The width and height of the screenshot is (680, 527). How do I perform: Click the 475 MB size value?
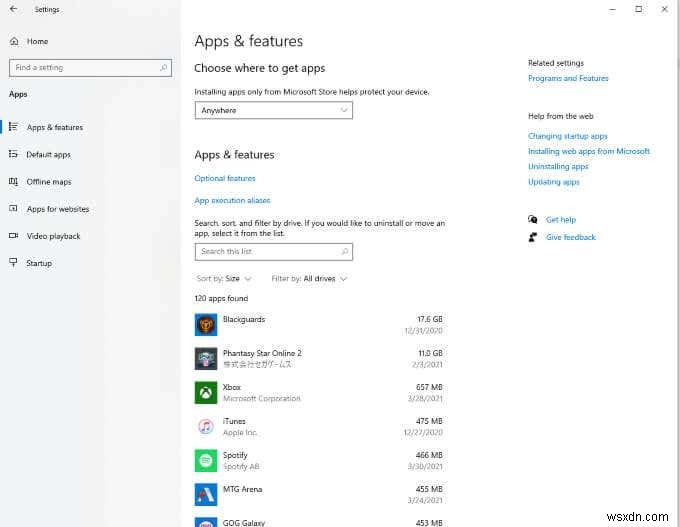pos(429,421)
